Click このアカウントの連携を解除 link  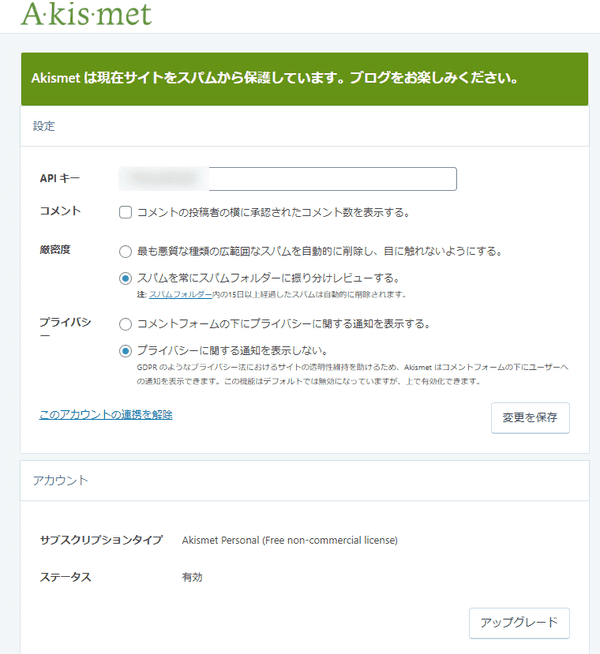tap(105, 414)
